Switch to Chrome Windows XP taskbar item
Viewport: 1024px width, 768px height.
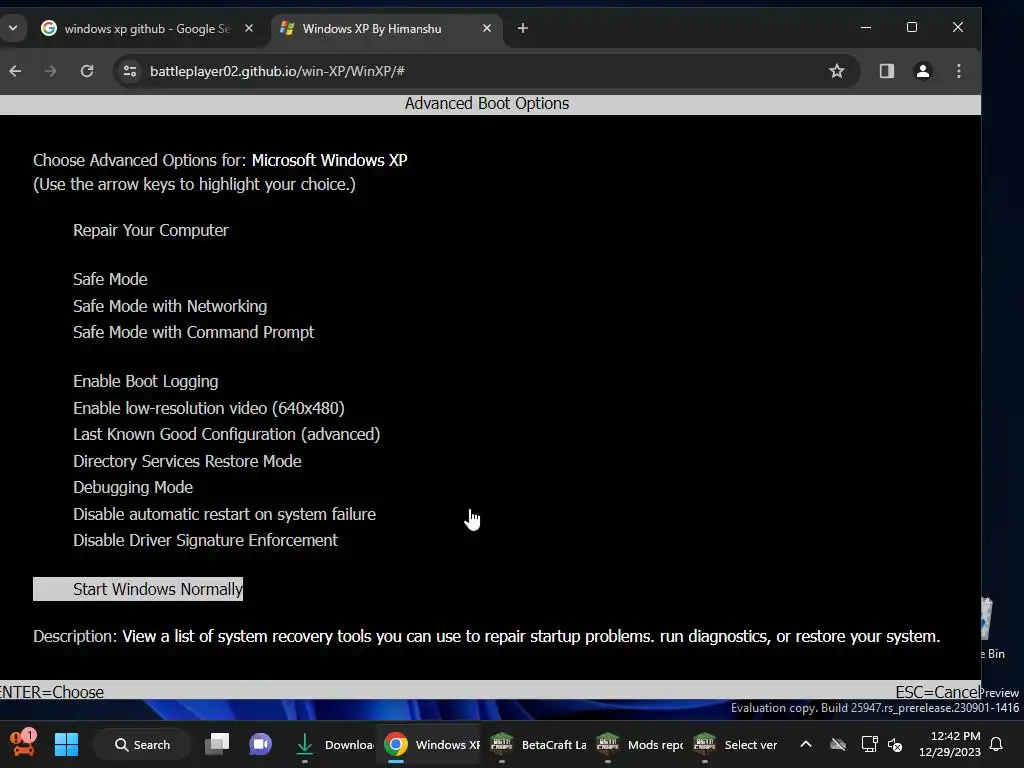point(431,744)
